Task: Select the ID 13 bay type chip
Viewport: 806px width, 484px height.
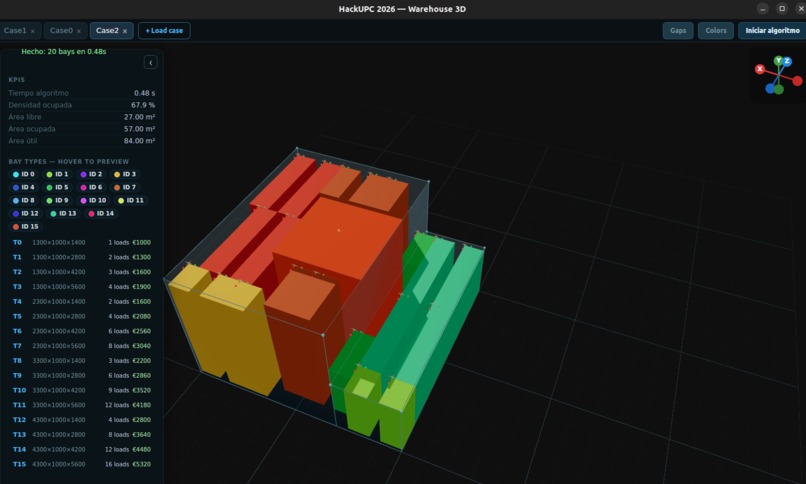Action: (63, 213)
